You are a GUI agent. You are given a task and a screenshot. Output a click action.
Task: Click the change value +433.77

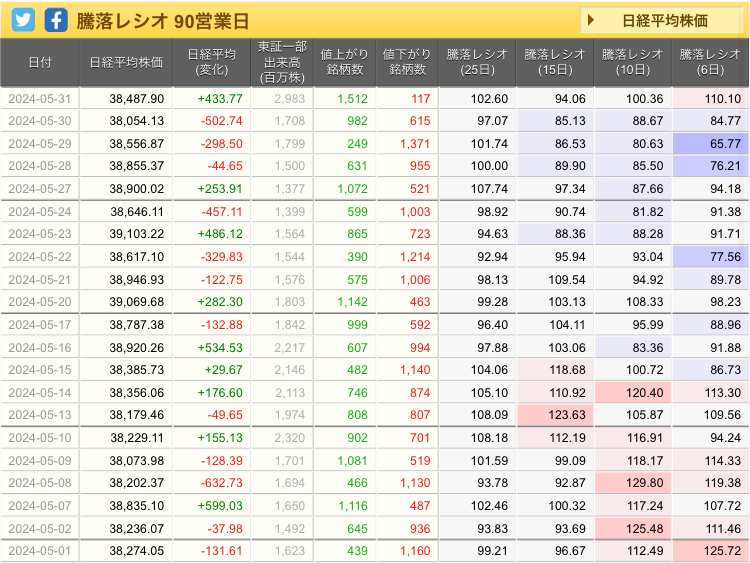click(220, 99)
